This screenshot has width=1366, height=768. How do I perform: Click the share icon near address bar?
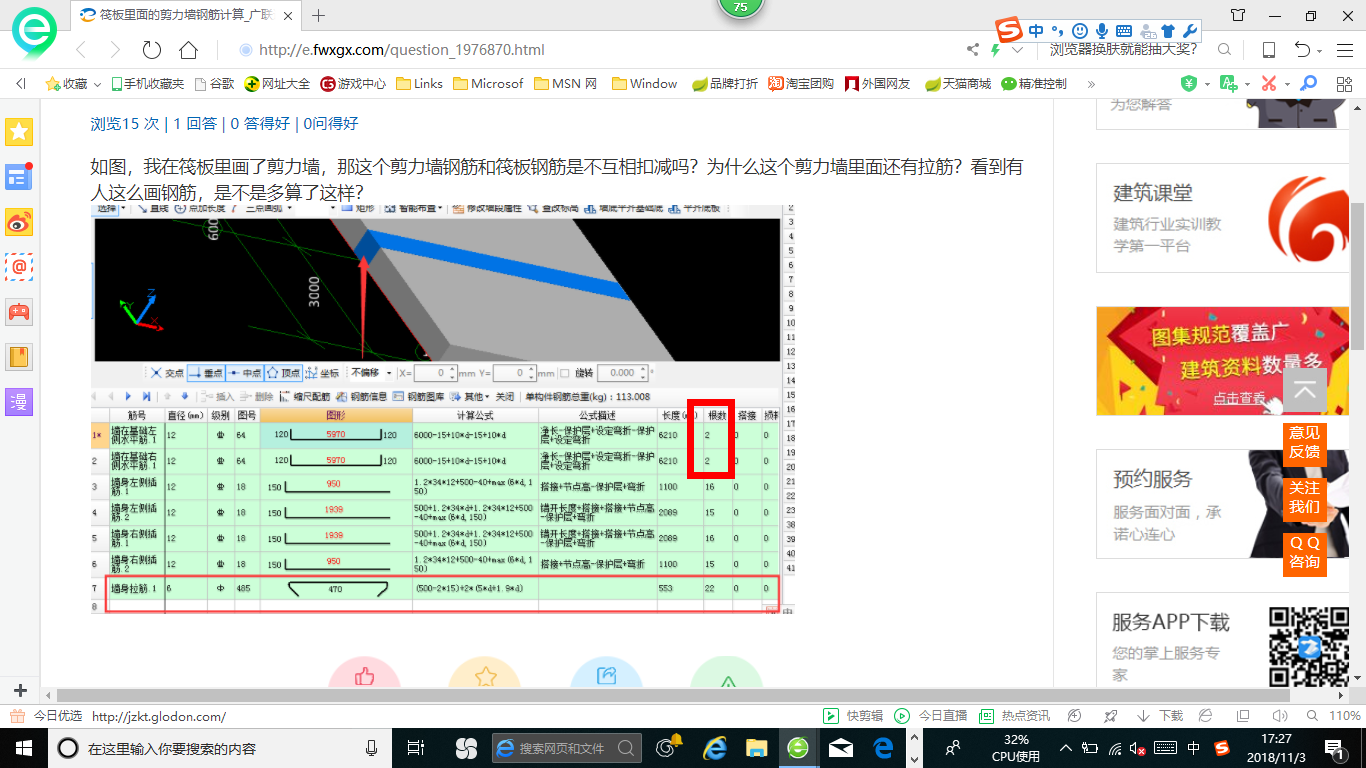coord(973,50)
